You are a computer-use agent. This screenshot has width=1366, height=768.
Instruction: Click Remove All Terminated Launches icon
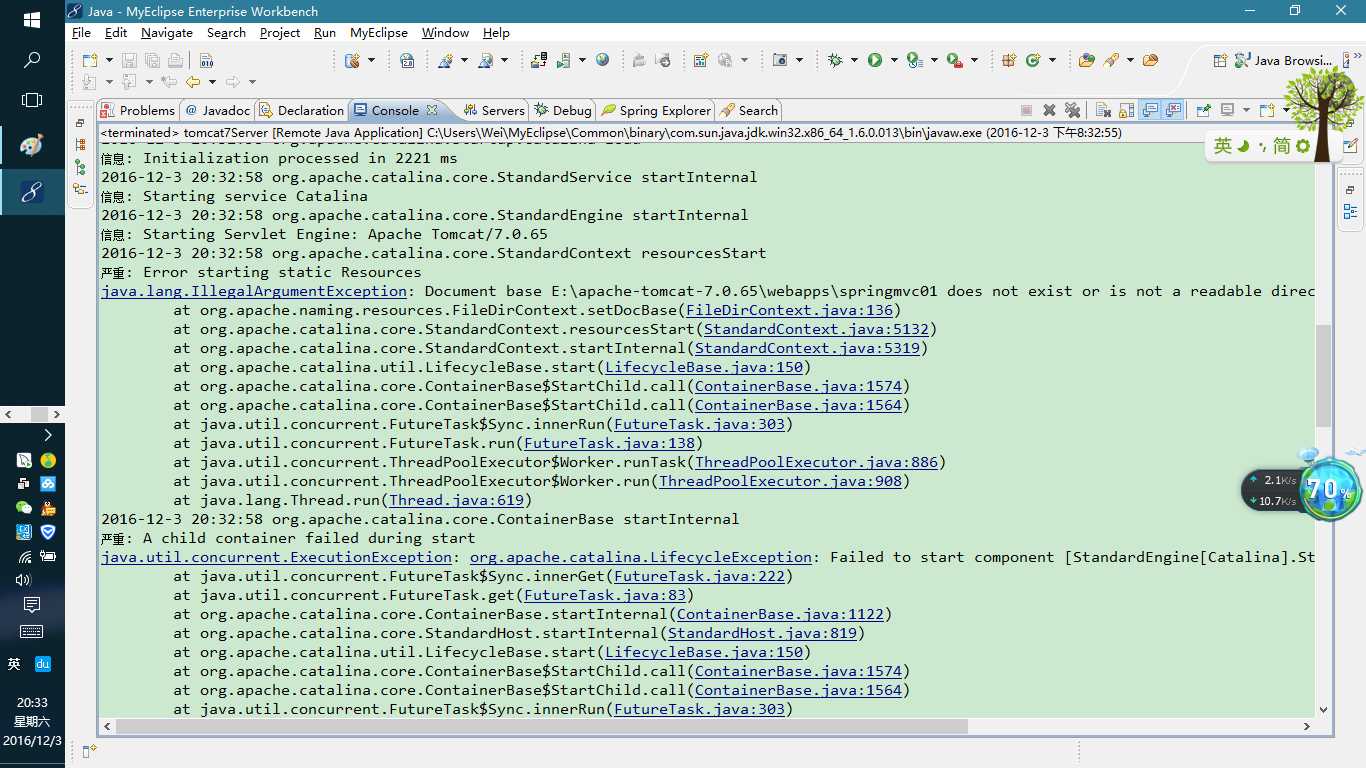[x=1072, y=110]
